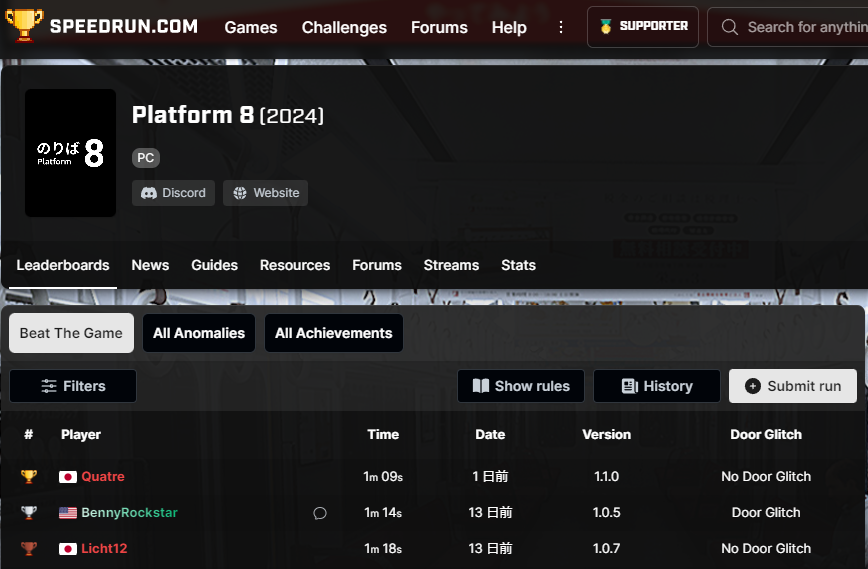Open the 1m 14s run
The image size is (868, 569).
(x=383, y=513)
